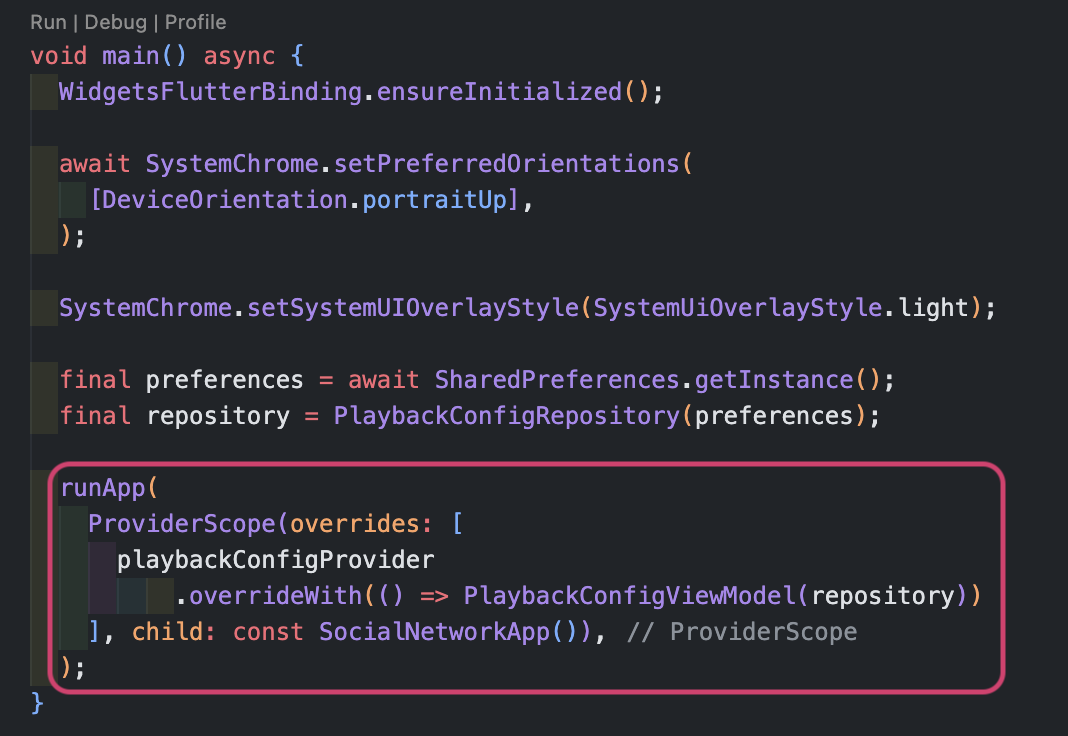
Task: Click the async keyword
Action: (x=239, y=56)
